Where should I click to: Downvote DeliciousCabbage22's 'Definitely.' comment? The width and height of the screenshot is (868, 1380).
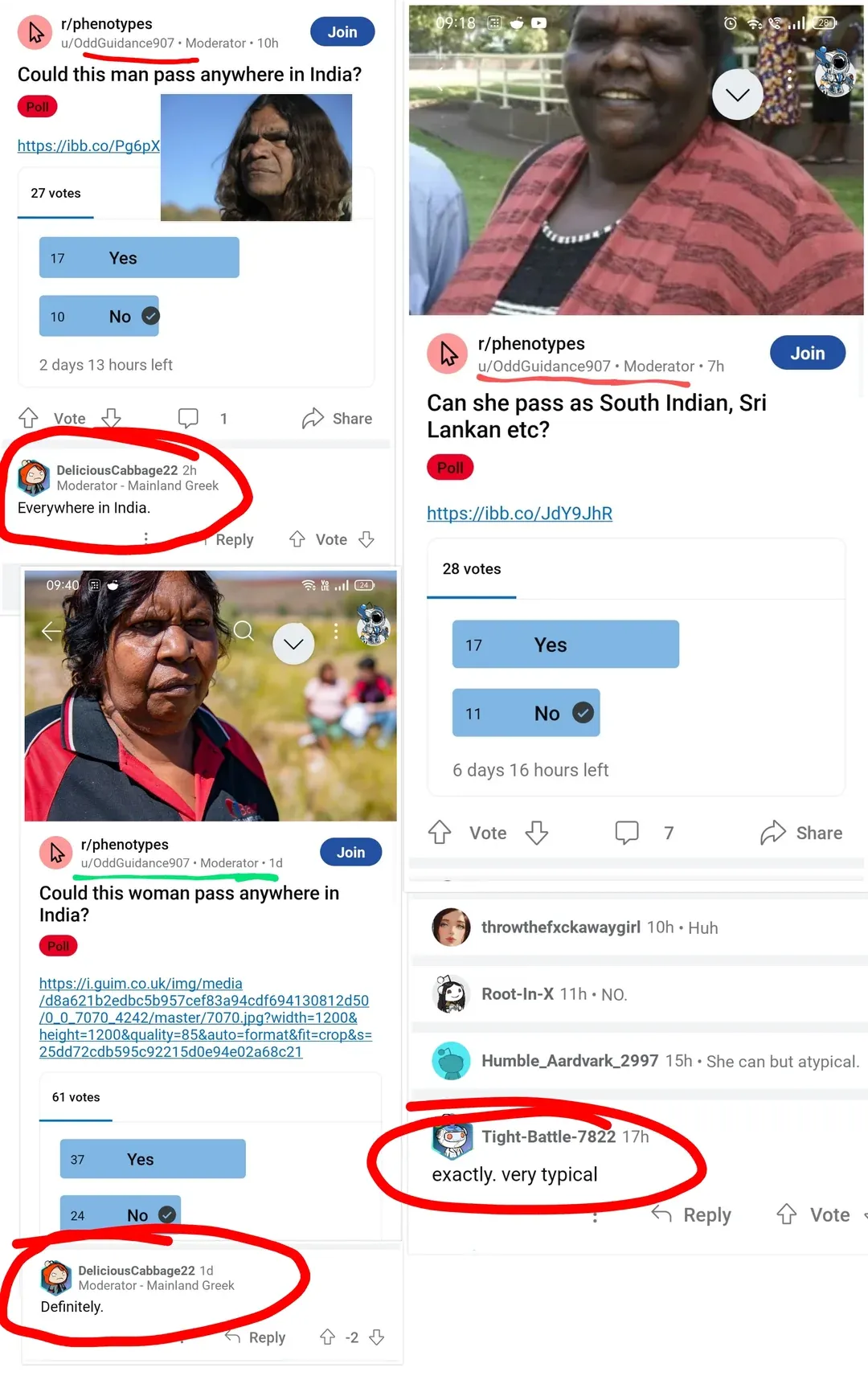(x=376, y=1337)
